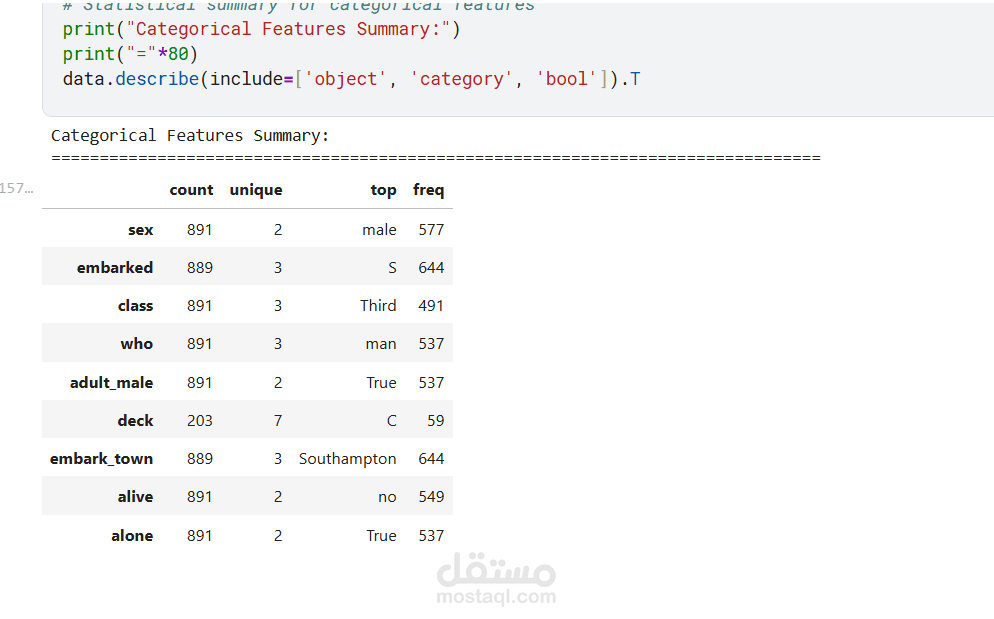The image size is (994, 619).
Task: Click the who row label
Action: 137,344
